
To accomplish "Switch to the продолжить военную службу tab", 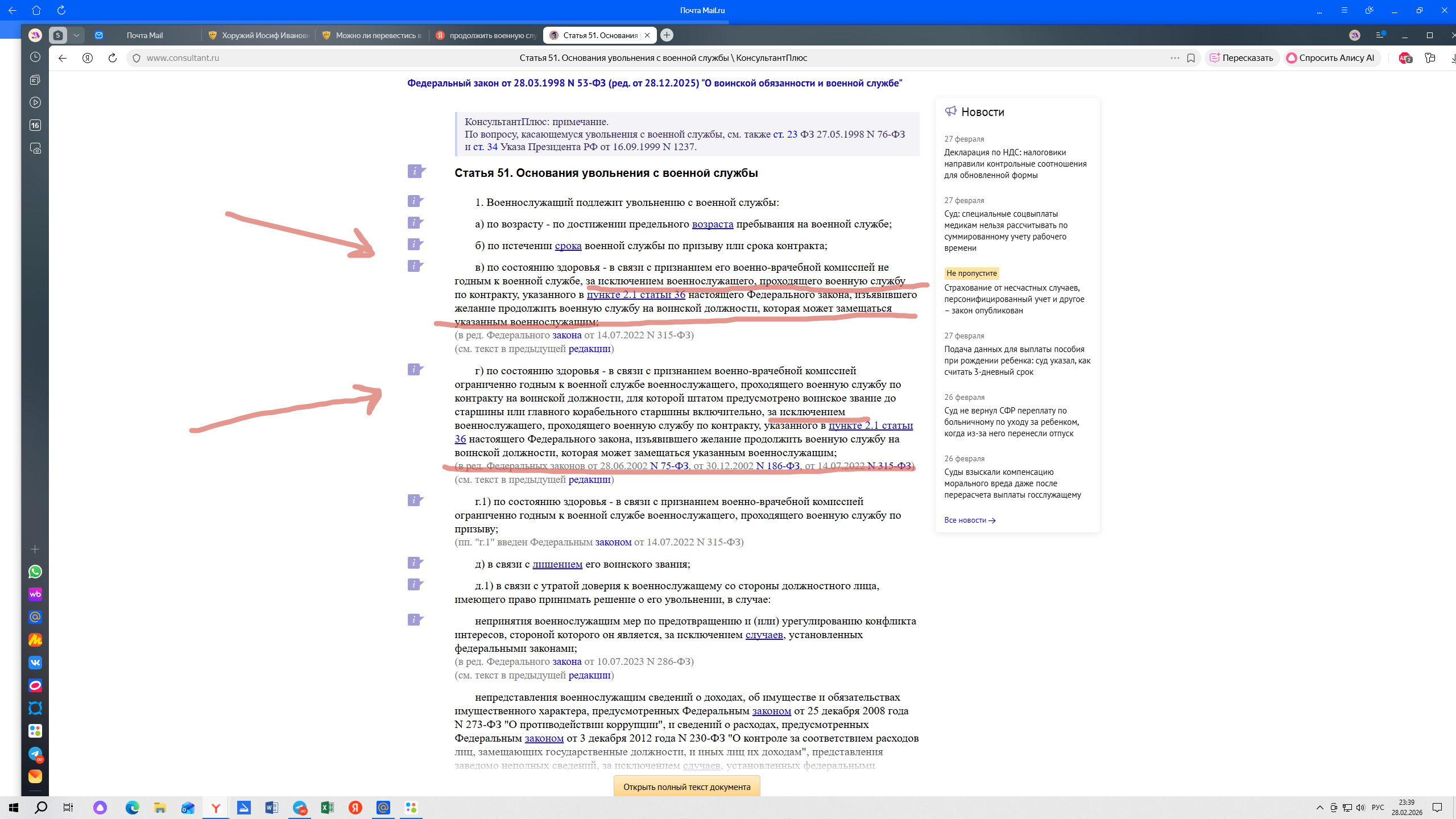I will (486, 35).
